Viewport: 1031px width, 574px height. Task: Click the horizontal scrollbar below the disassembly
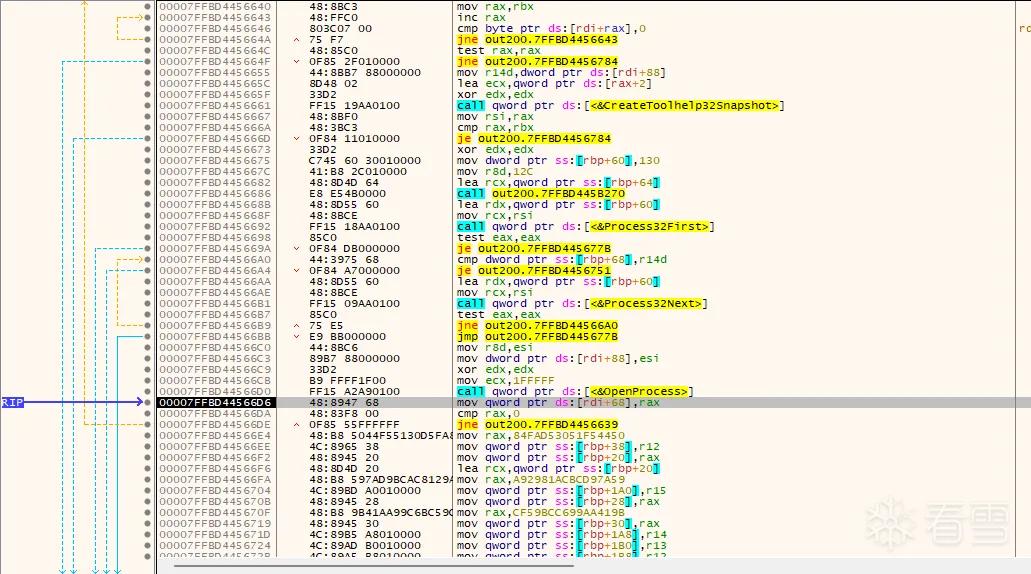coord(373,564)
